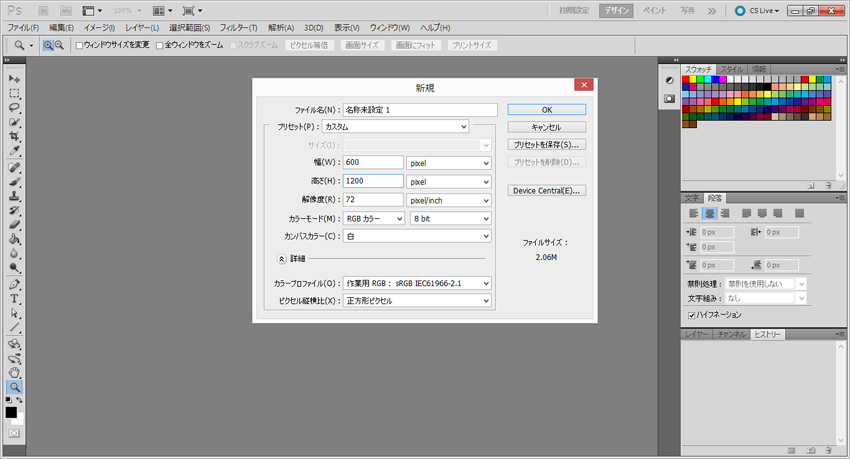Select the Eraser tool
The width and height of the screenshot is (850, 459).
pos(14,224)
